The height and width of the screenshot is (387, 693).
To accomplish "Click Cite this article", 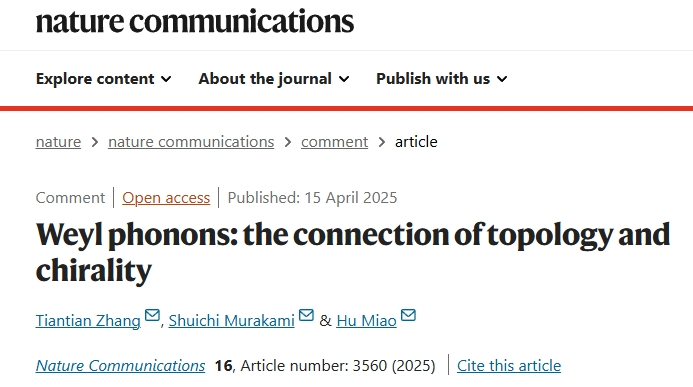I will click(x=509, y=366).
